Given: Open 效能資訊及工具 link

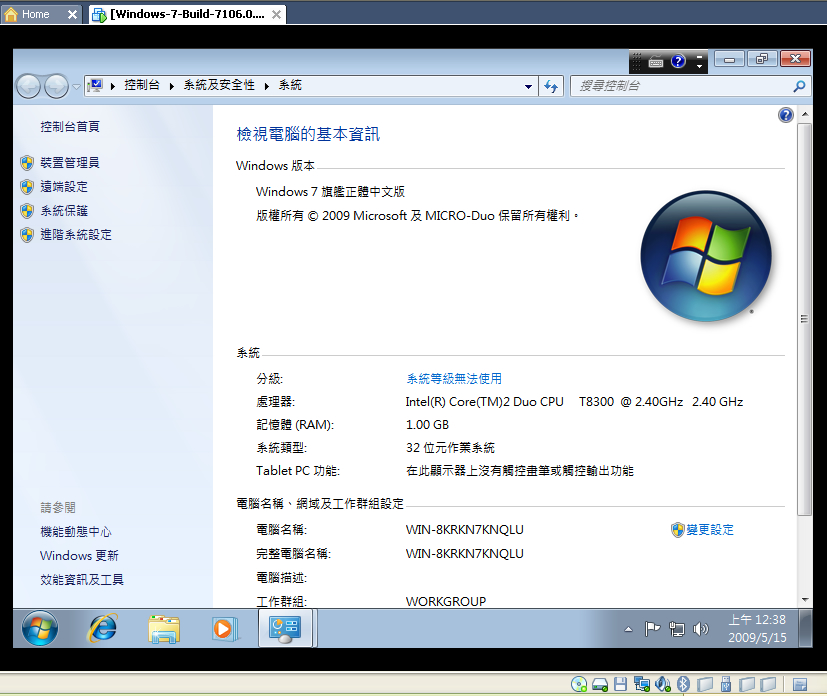Looking at the screenshot, I should tap(82, 579).
